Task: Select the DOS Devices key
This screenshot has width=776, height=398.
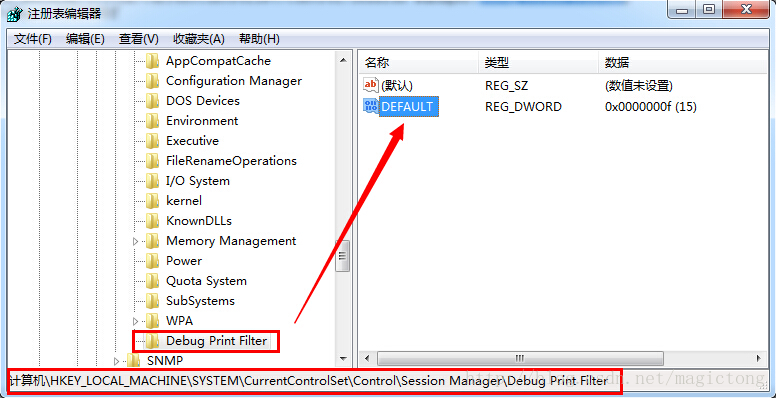Action: click(203, 101)
